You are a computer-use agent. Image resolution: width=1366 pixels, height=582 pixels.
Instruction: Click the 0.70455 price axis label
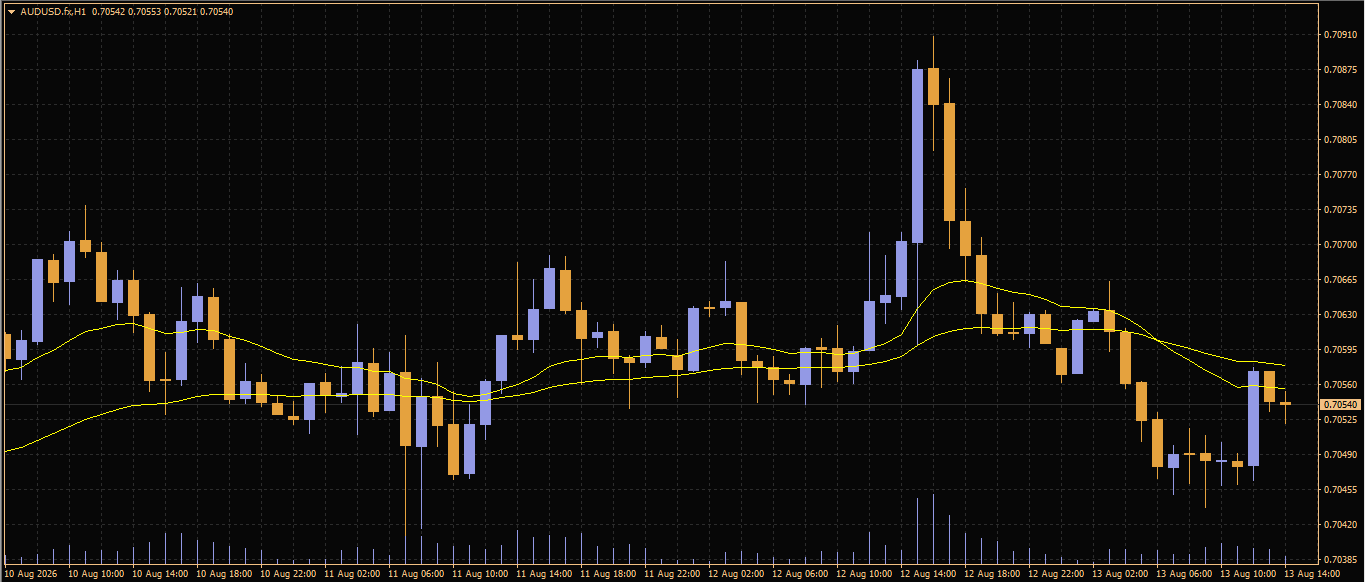[x=1340, y=490]
